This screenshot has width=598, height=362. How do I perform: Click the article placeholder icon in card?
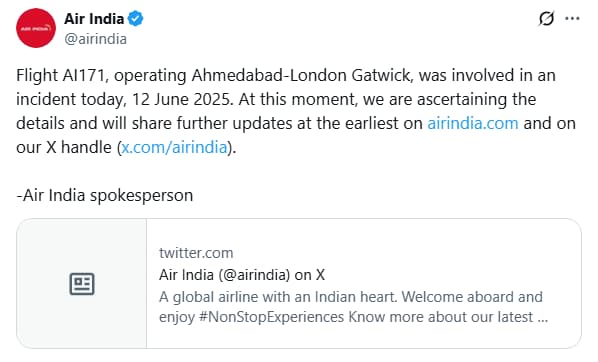(82, 284)
